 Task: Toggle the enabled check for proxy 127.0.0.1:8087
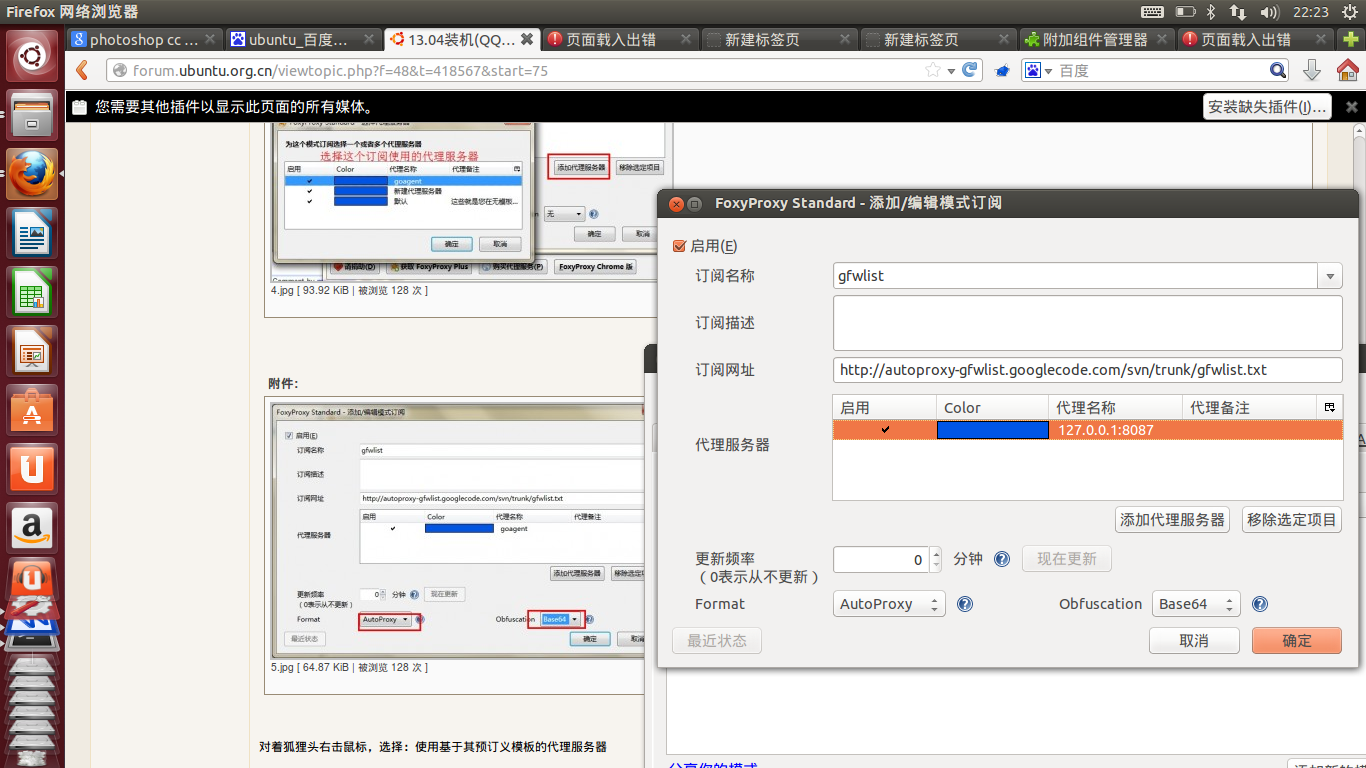click(x=885, y=430)
